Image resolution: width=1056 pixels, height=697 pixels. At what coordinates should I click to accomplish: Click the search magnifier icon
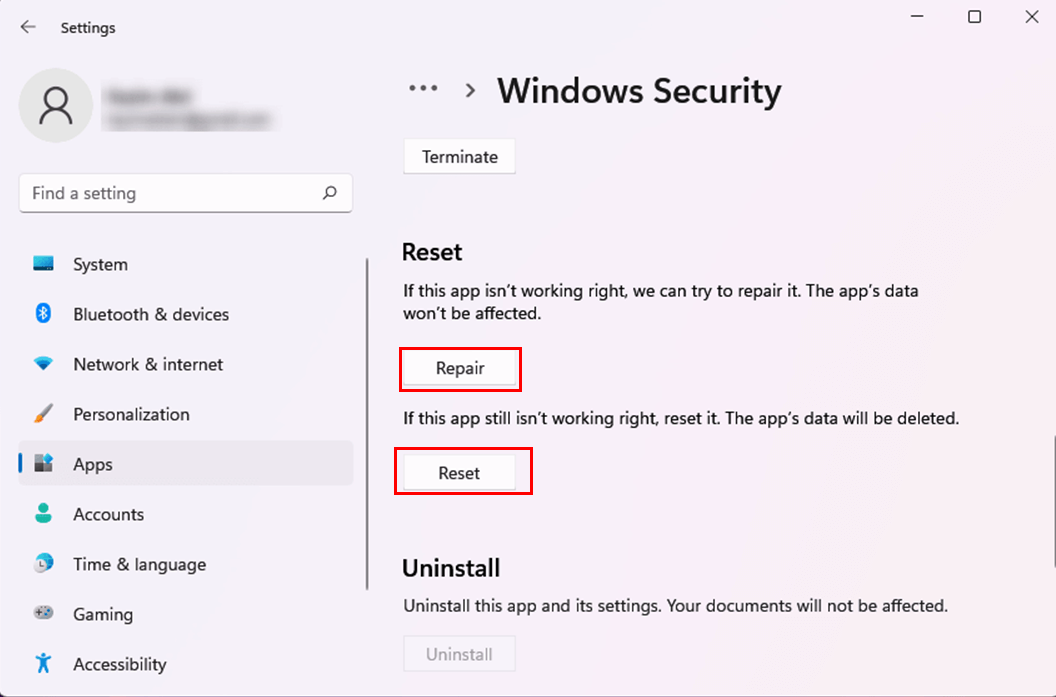tap(330, 193)
